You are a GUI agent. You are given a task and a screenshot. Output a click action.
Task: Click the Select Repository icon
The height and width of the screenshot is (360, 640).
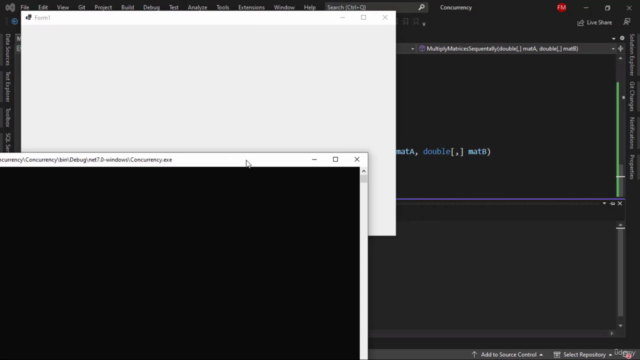pos(557,354)
